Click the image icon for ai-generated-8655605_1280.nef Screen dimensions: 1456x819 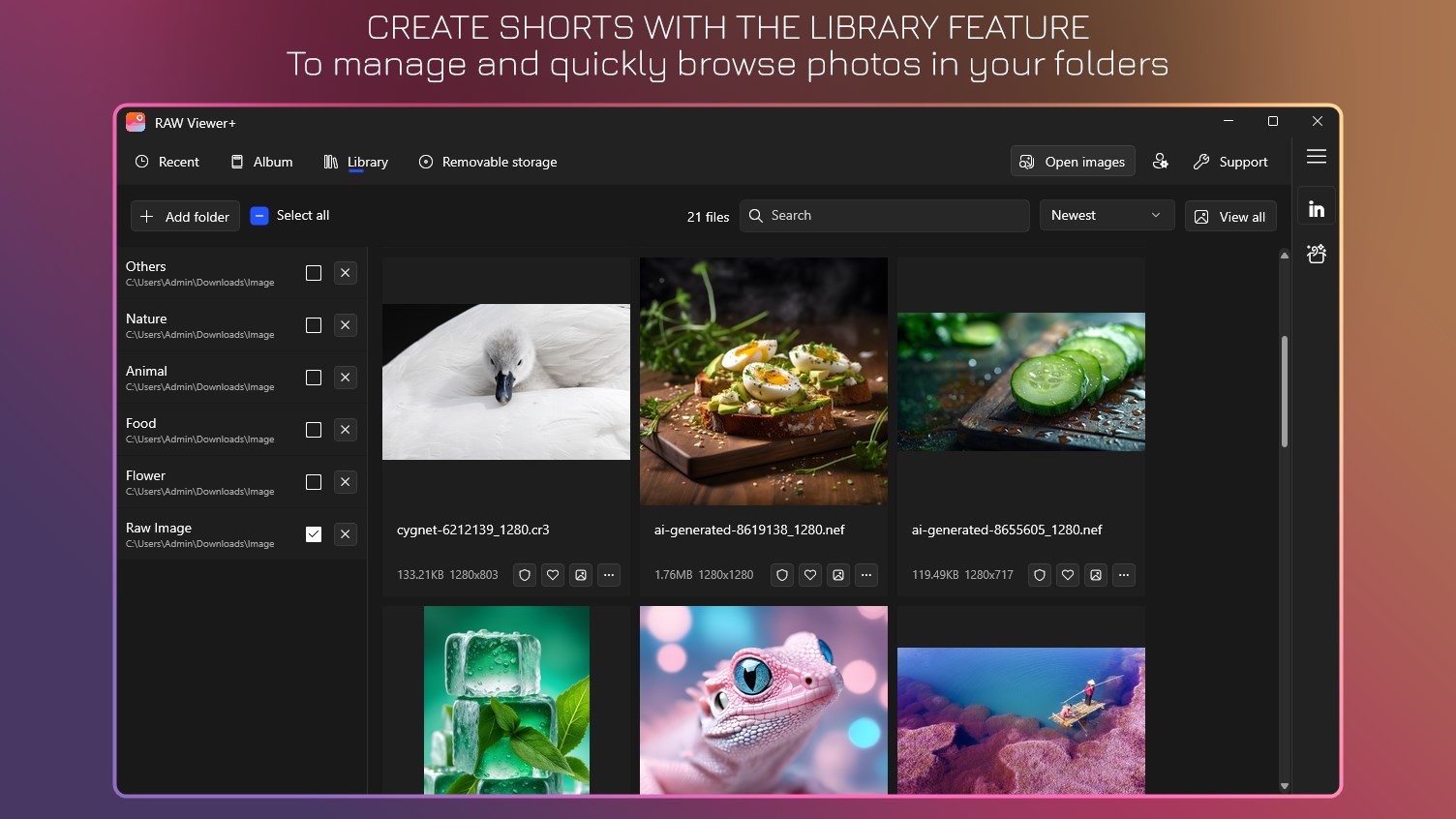[1096, 575]
